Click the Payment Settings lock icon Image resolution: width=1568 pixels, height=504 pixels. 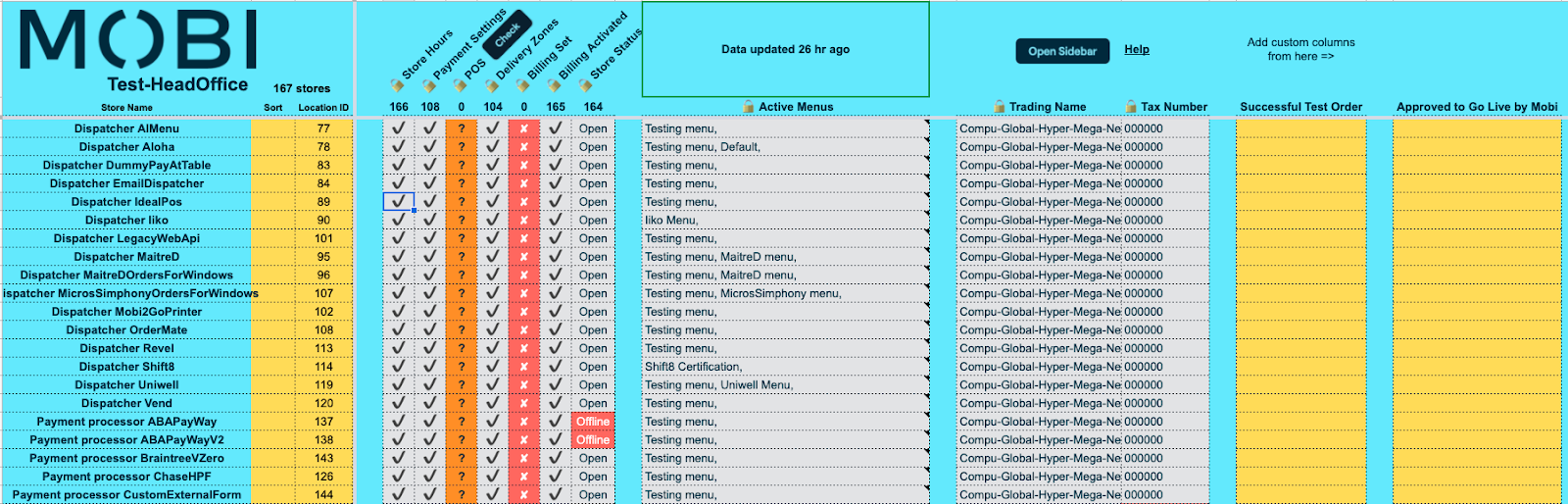click(428, 86)
